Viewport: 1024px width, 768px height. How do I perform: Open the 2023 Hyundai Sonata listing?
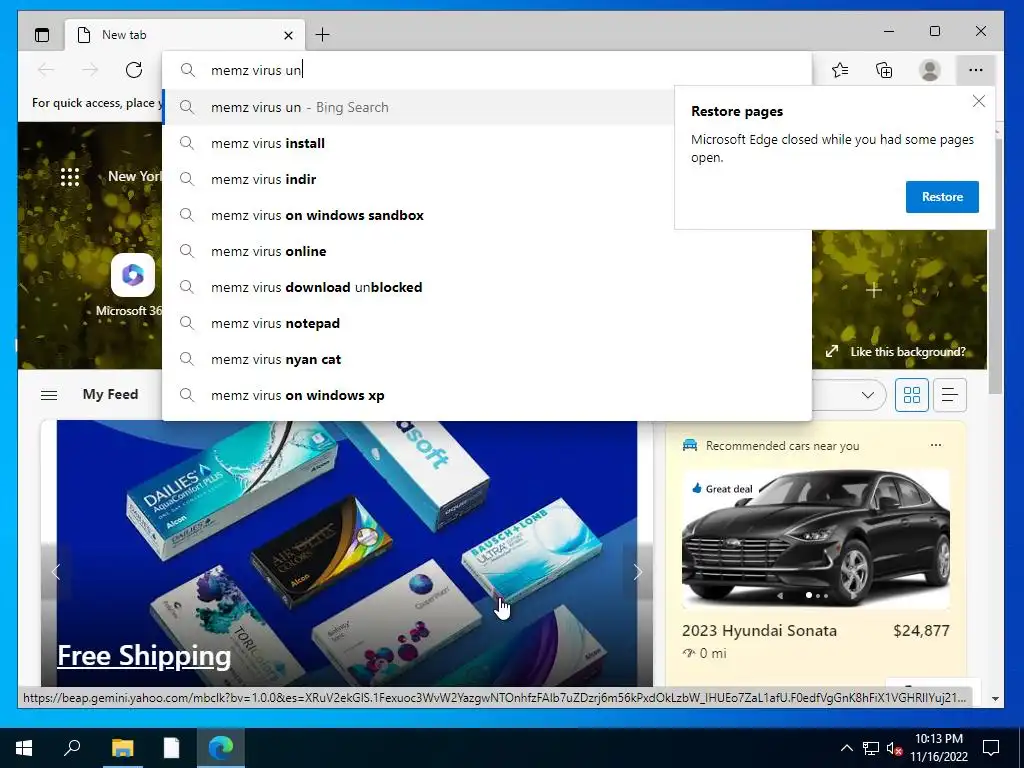click(x=759, y=630)
